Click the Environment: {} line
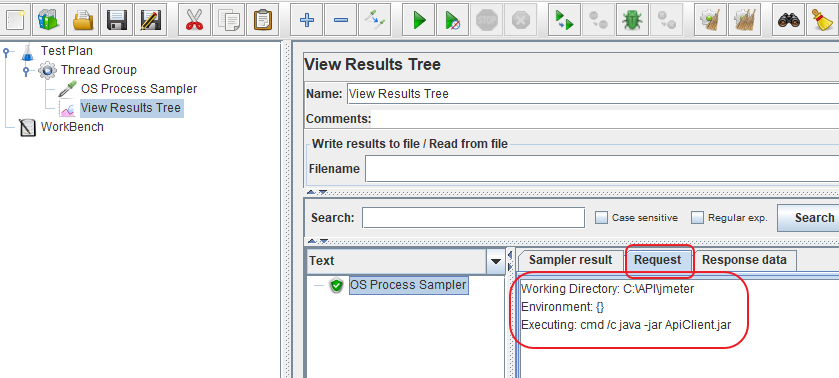The height and width of the screenshot is (378, 839). tap(562, 307)
